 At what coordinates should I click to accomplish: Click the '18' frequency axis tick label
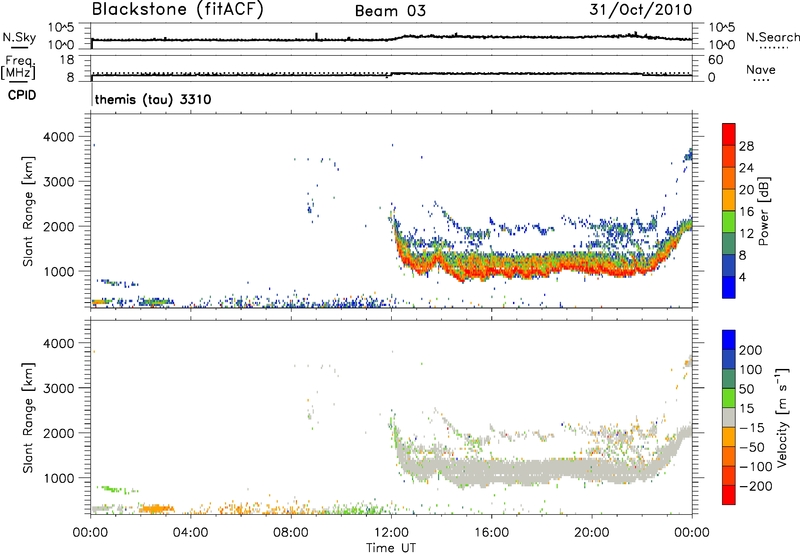pyautogui.click(x=67, y=60)
